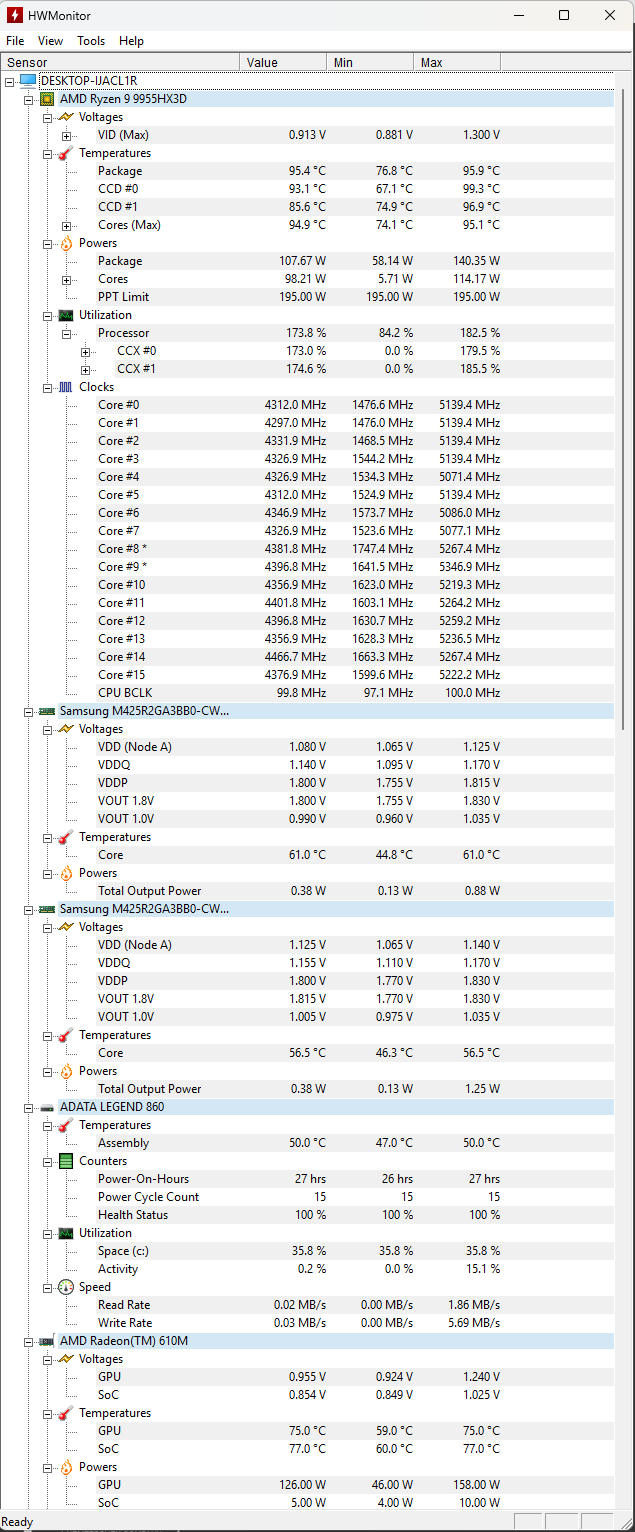Select the Power Cycle Count row

(307, 1197)
